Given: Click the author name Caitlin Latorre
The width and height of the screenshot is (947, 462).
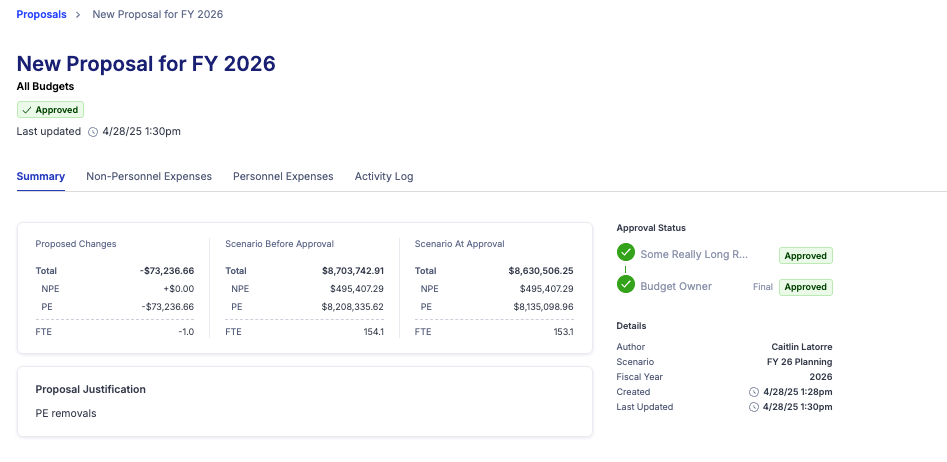Looking at the screenshot, I should point(801,347).
